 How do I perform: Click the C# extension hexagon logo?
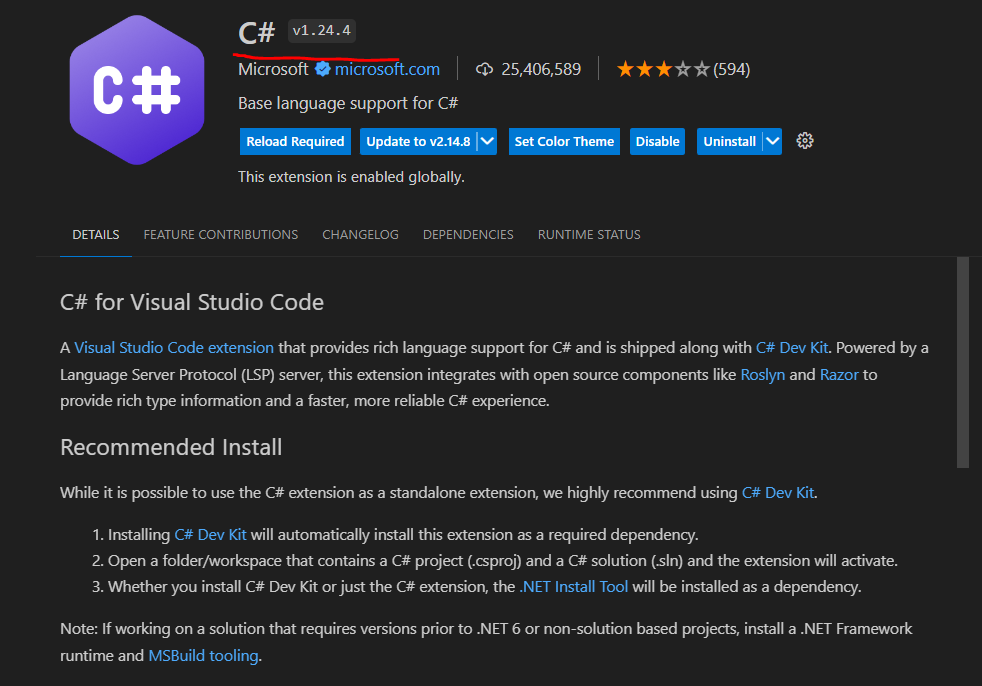point(136,90)
